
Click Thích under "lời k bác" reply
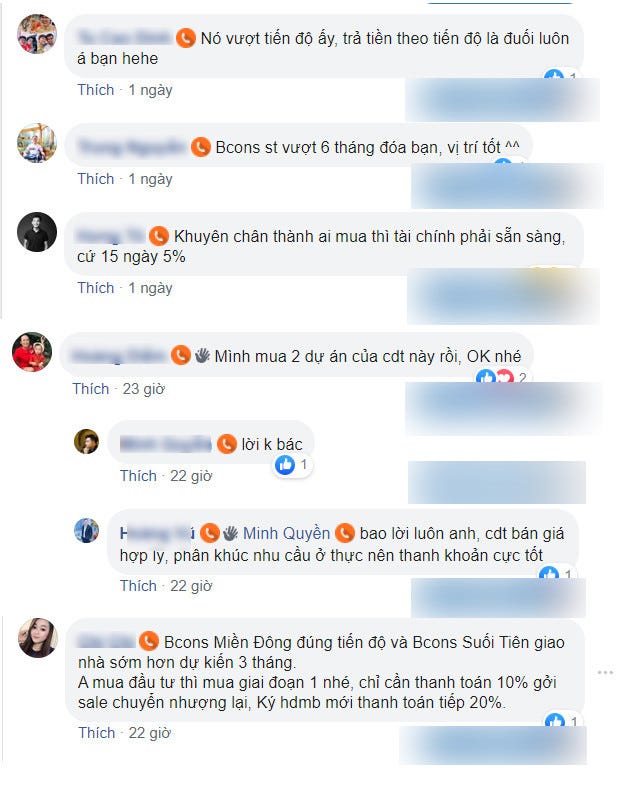click(138, 476)
